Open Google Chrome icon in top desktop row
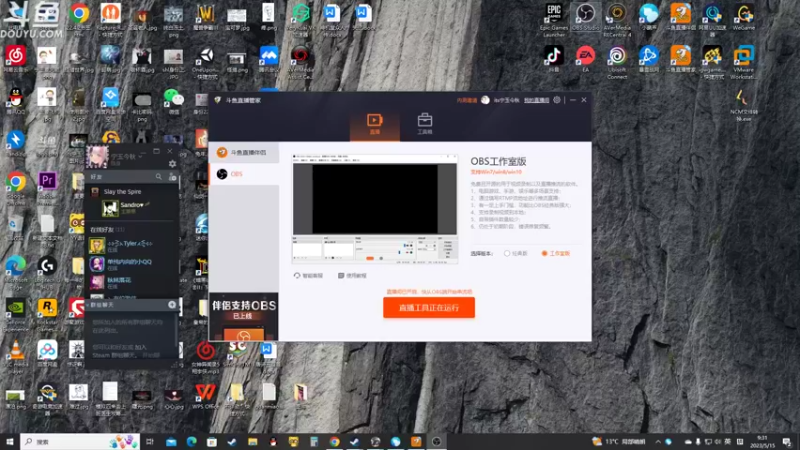The height and width of the screenshot is (450, 800). [x=79, y=18]
